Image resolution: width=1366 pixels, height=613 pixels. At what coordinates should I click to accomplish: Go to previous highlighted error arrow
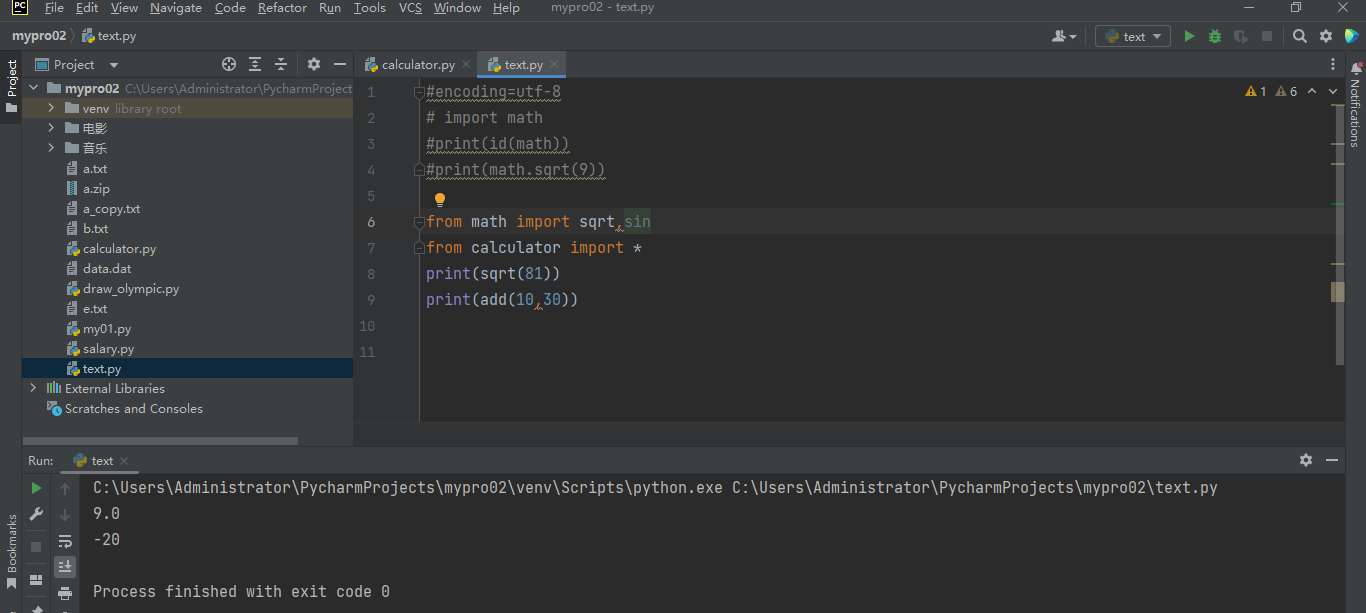pos(1312,91)
